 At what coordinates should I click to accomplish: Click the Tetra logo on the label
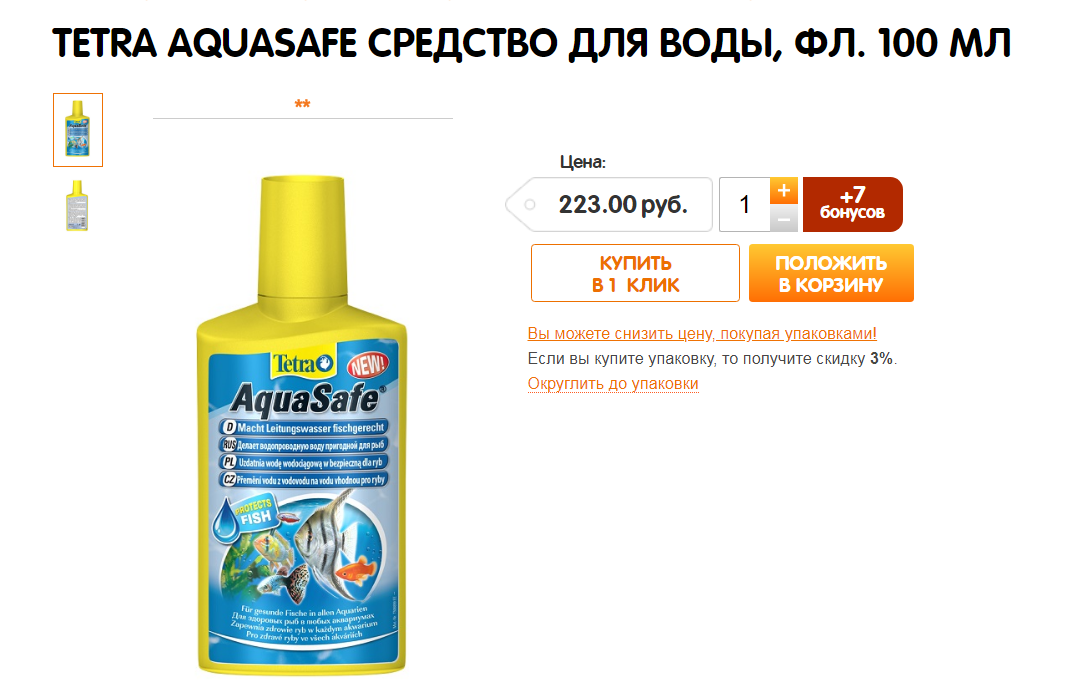[x=303, y=363]
